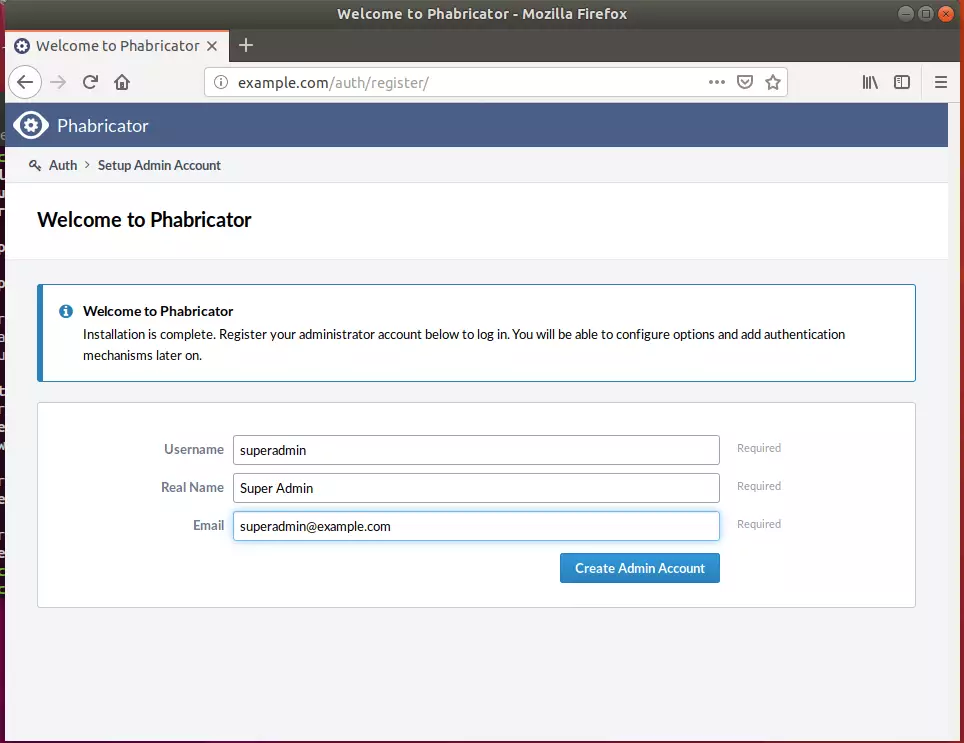Screen dimensions: 964x743
Task: Minimize the Firefox window
Action: pyautogui.click(x=906, y=14)
